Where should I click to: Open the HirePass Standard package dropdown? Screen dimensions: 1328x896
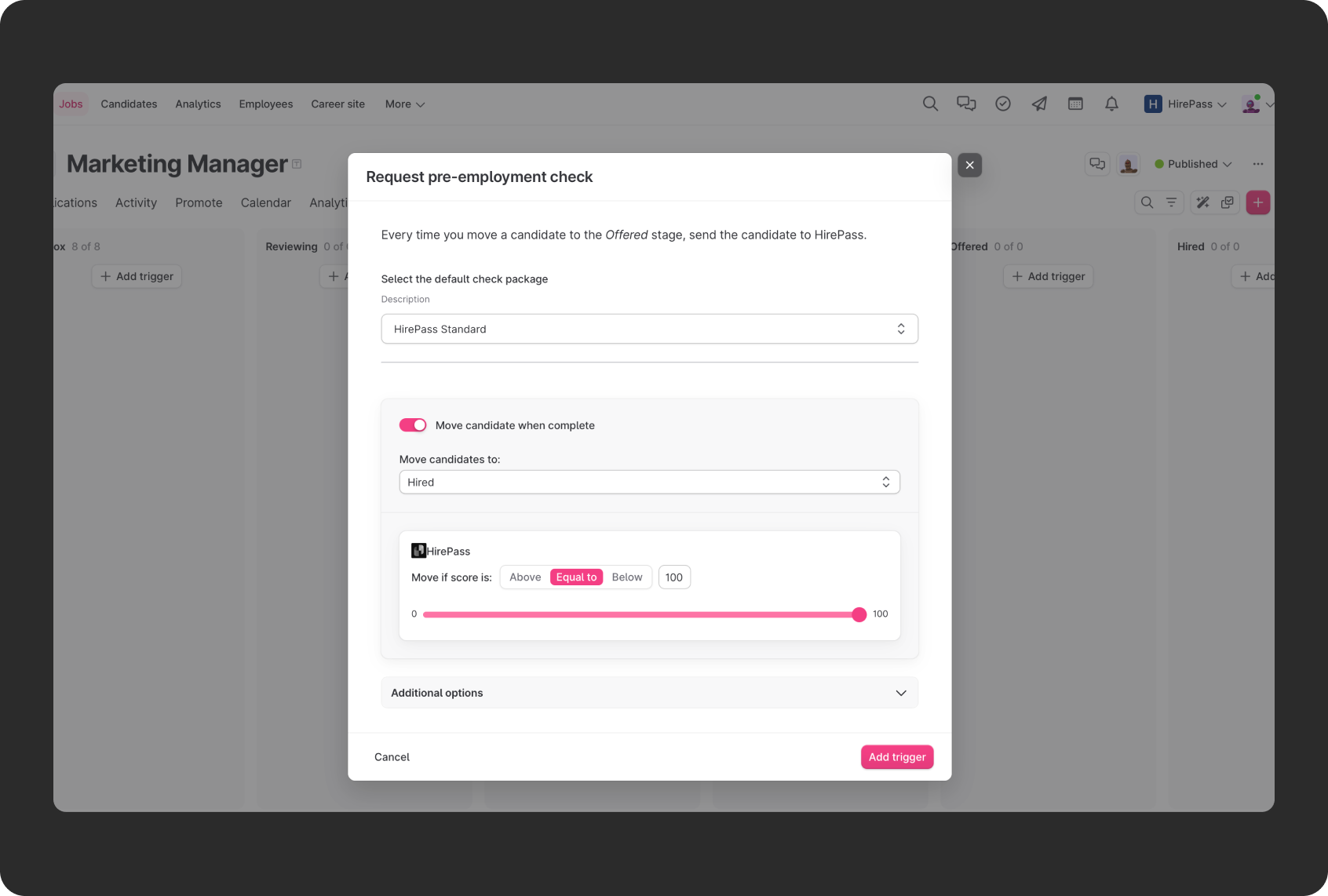coord(650,329)
